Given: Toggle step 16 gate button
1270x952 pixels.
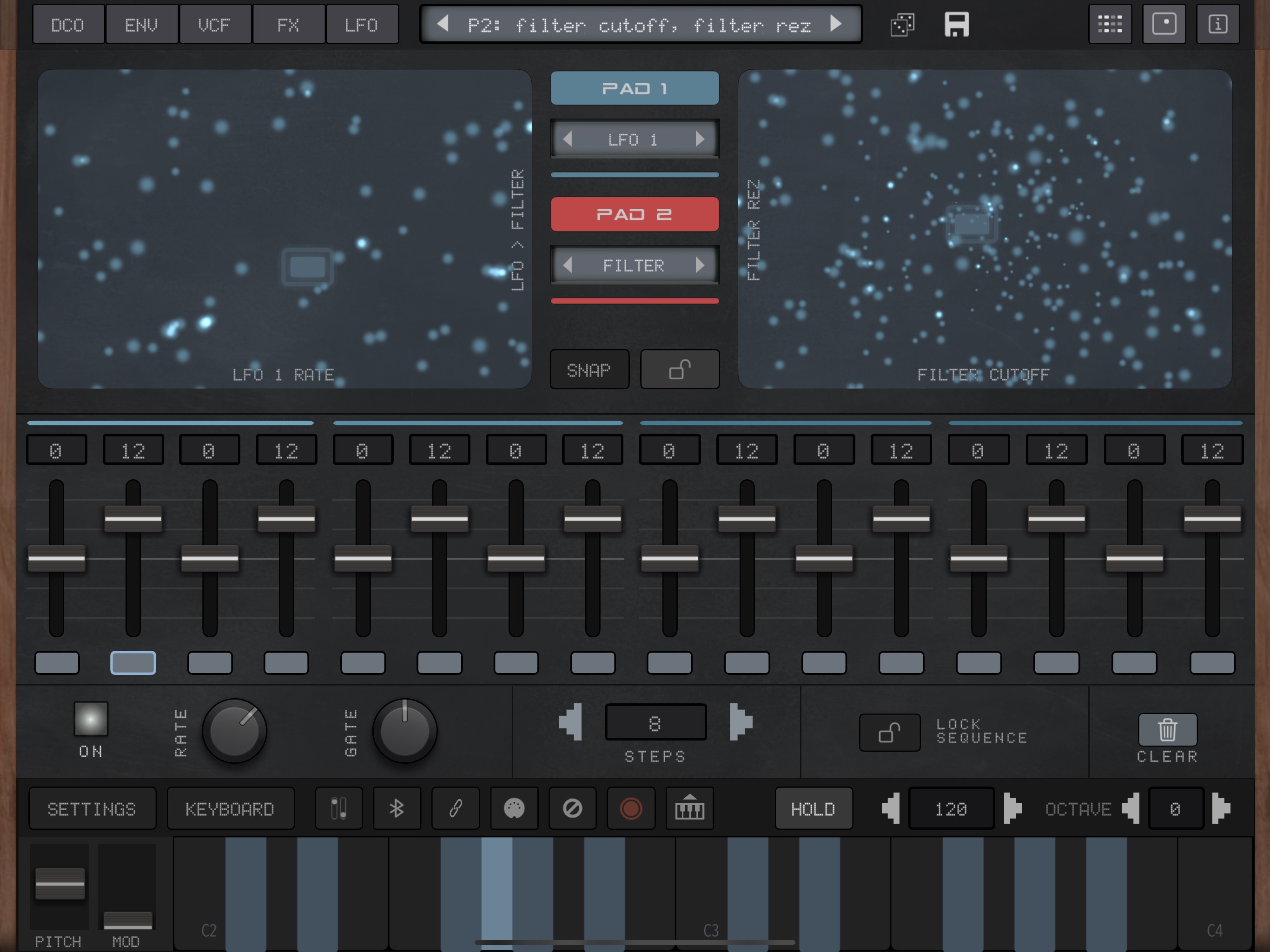Looking at the screenshot, I should point(1212,662).
